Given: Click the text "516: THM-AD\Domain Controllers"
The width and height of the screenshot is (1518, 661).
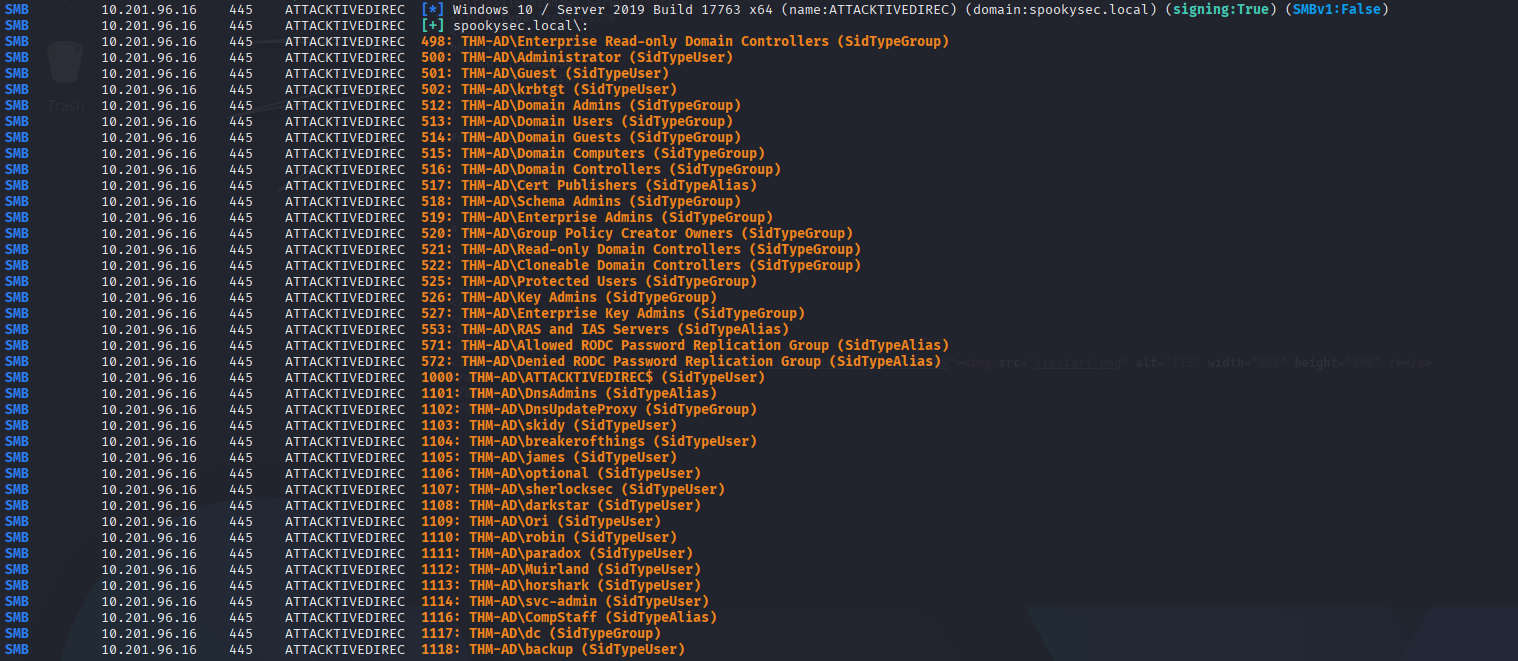Looking at the screenshot, I should (x=541, y=169).
